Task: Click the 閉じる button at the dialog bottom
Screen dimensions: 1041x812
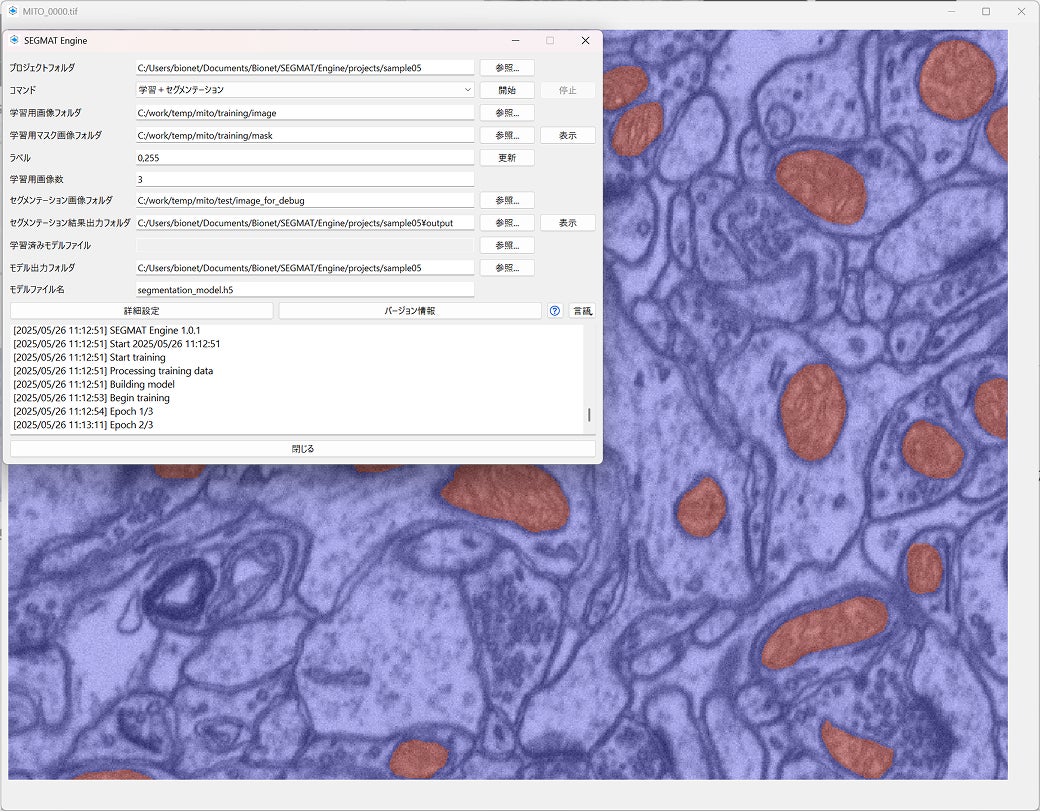Action: [x=302, y=449]
